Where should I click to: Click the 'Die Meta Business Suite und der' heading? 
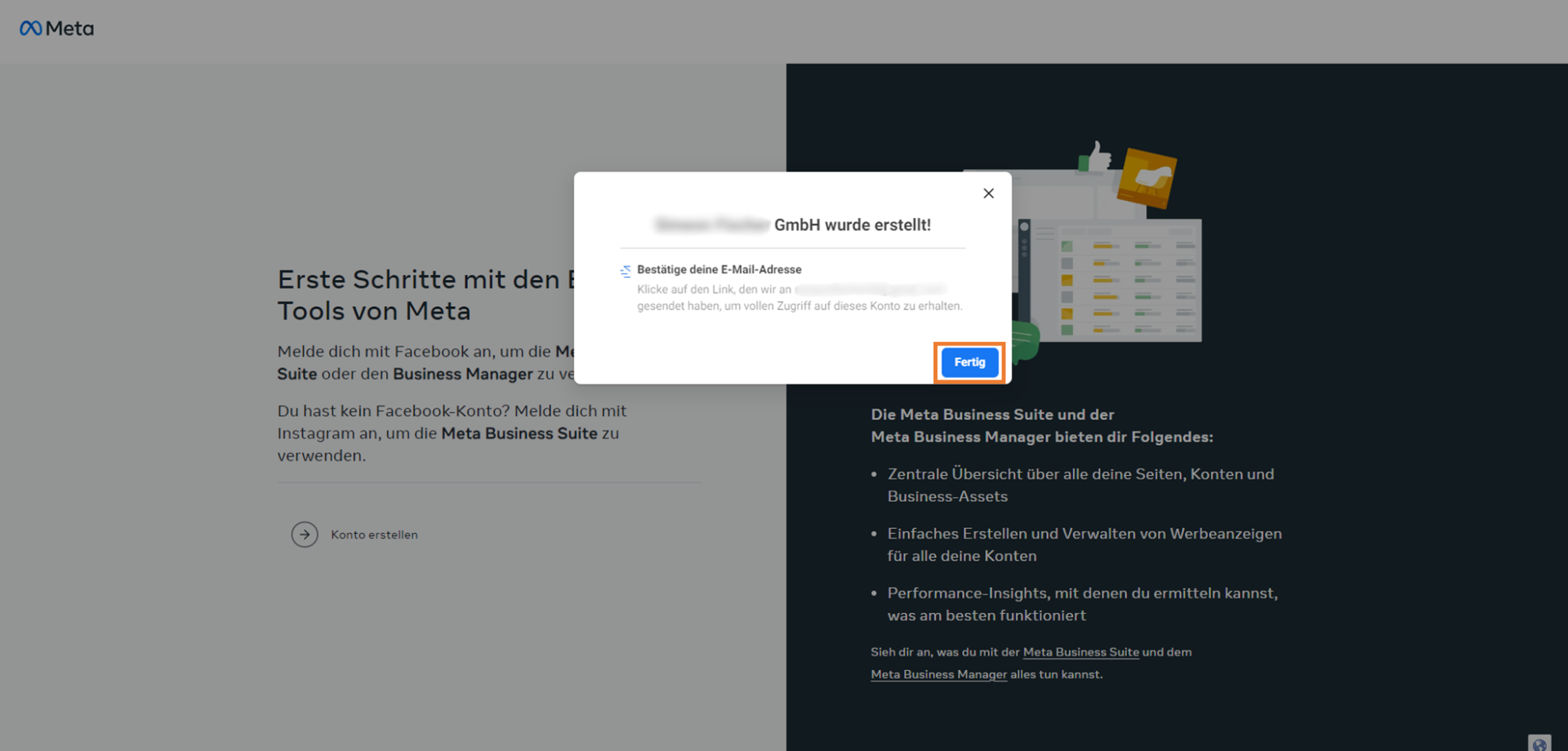[x=1041, y=425]
